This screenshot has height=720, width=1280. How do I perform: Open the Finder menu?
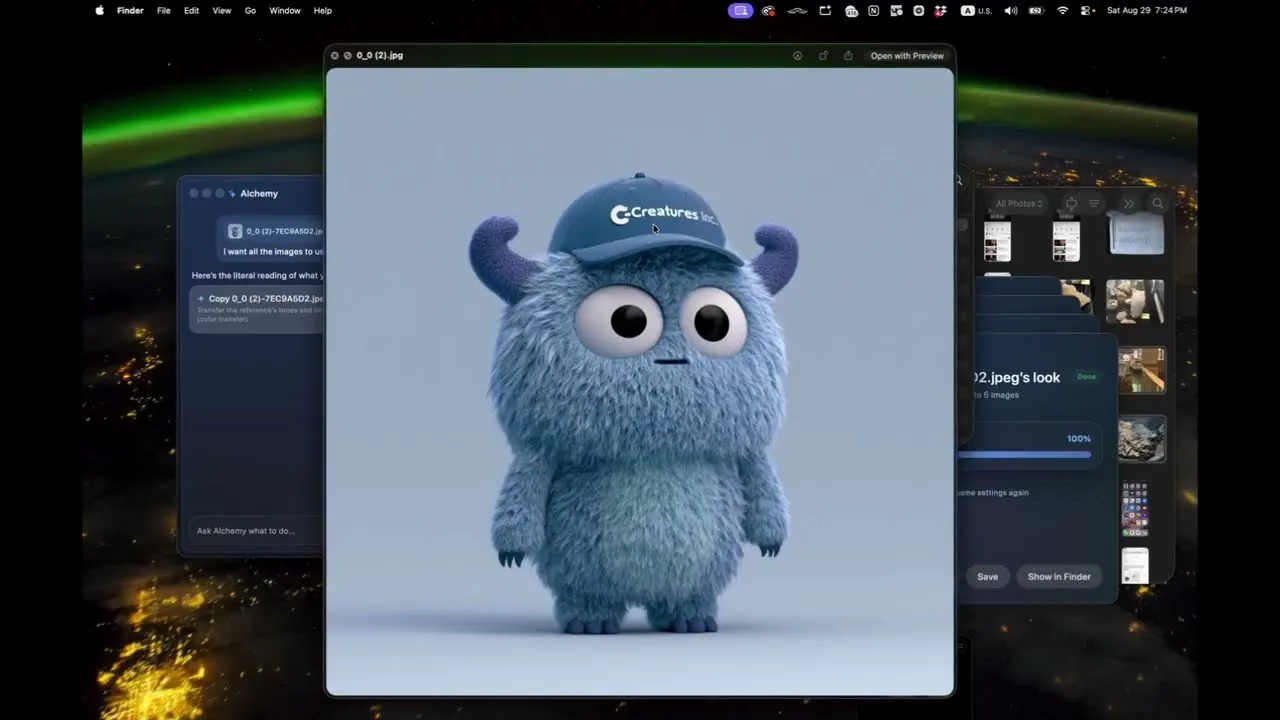(130, 10)
